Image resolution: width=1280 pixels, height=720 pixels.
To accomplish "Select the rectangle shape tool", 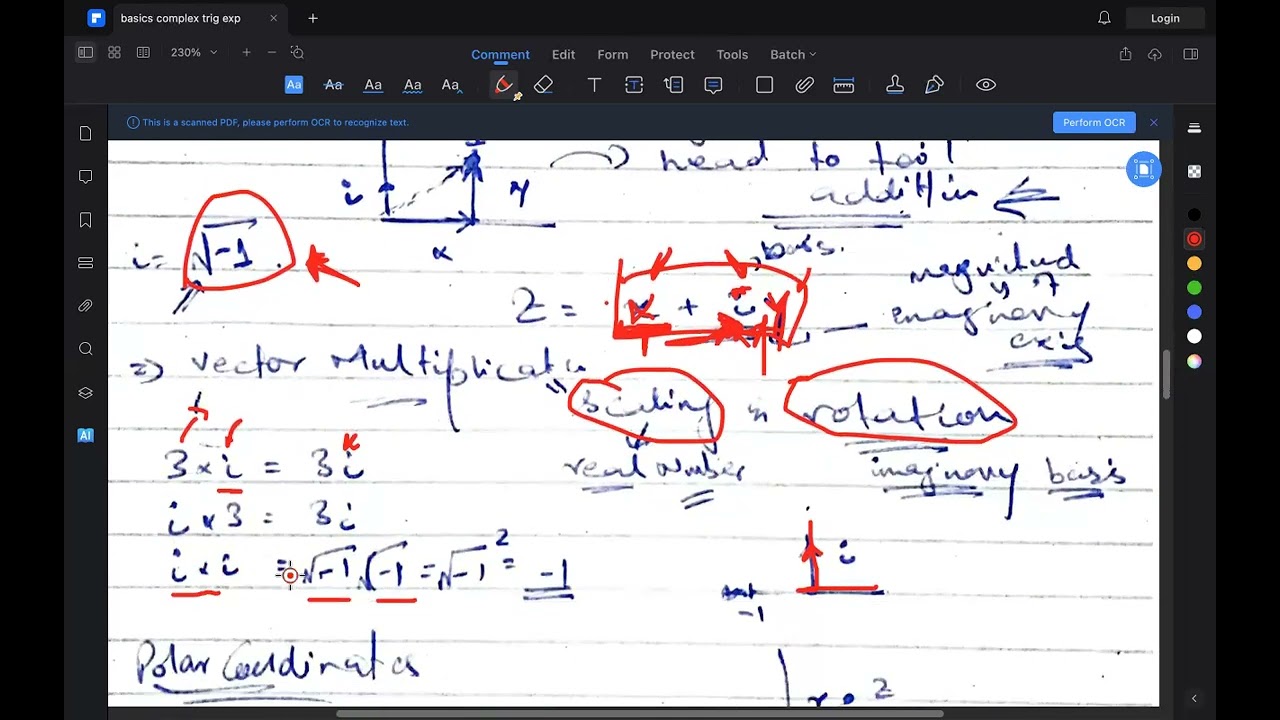I will 764,85.
